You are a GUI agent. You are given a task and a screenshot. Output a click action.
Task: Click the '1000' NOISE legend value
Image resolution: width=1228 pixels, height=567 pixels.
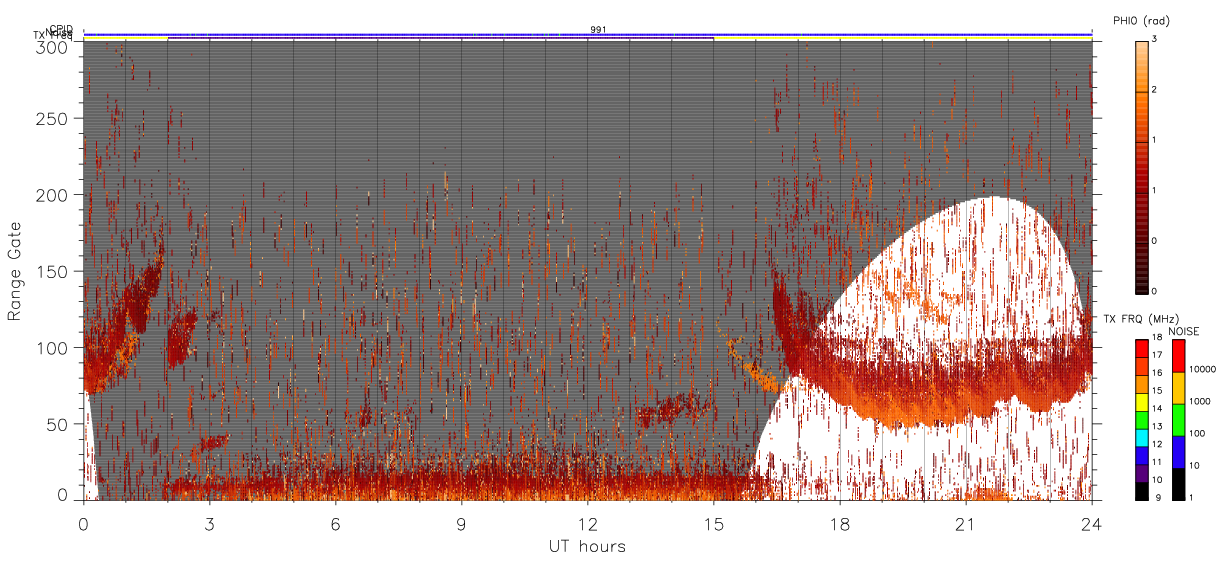(x=1200, y=401)
